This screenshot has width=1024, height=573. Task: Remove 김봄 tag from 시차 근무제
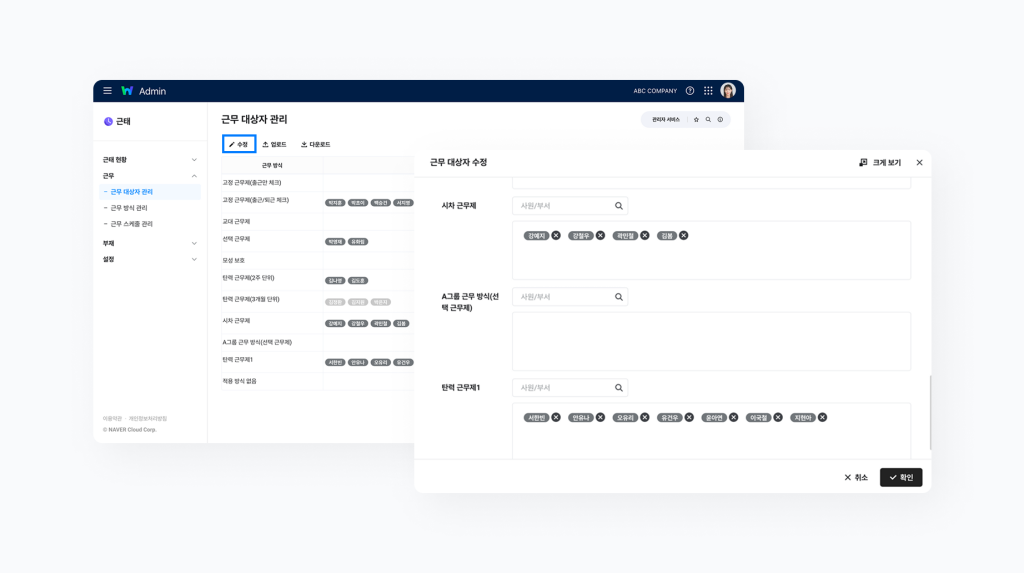coord(684,236)
